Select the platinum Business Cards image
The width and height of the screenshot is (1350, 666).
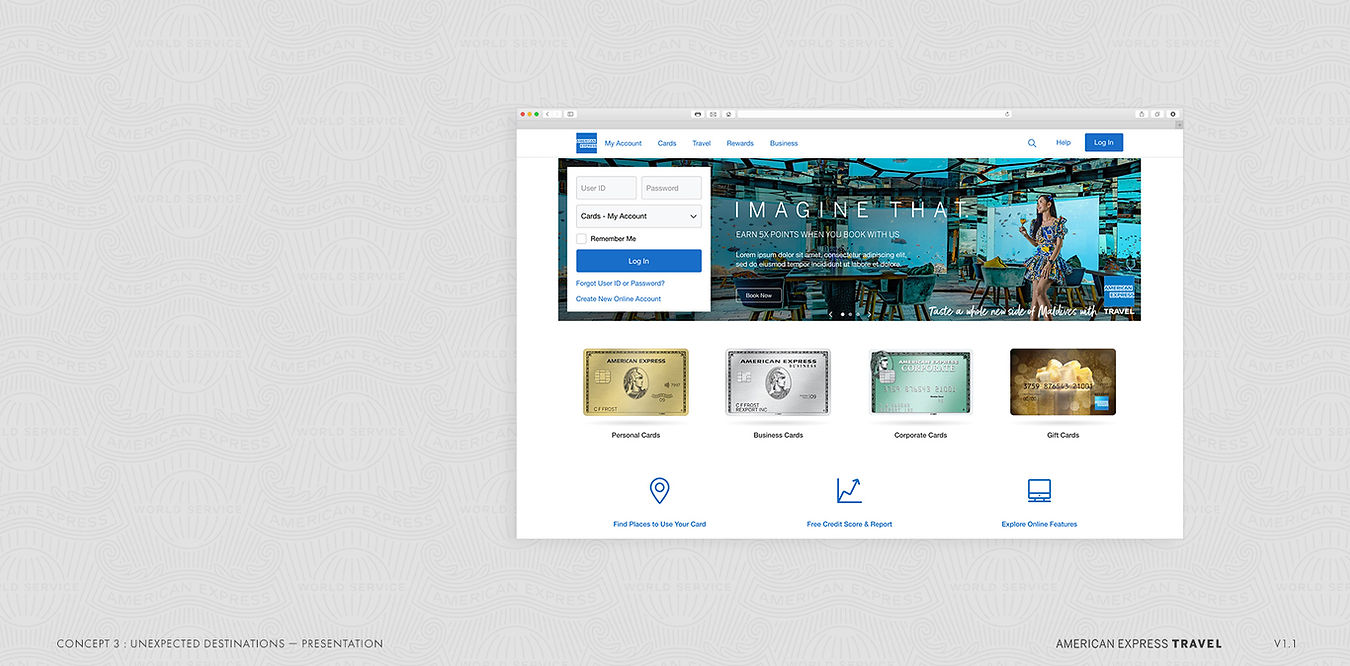[x=778, y=382]
